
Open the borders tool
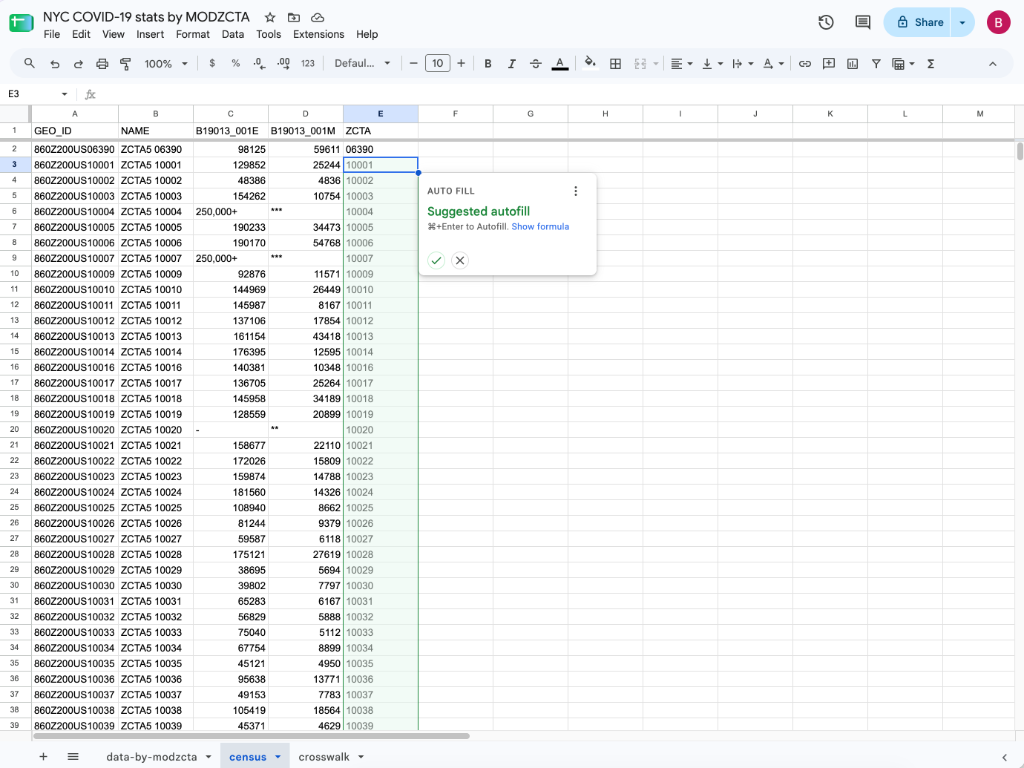(615, 63)
